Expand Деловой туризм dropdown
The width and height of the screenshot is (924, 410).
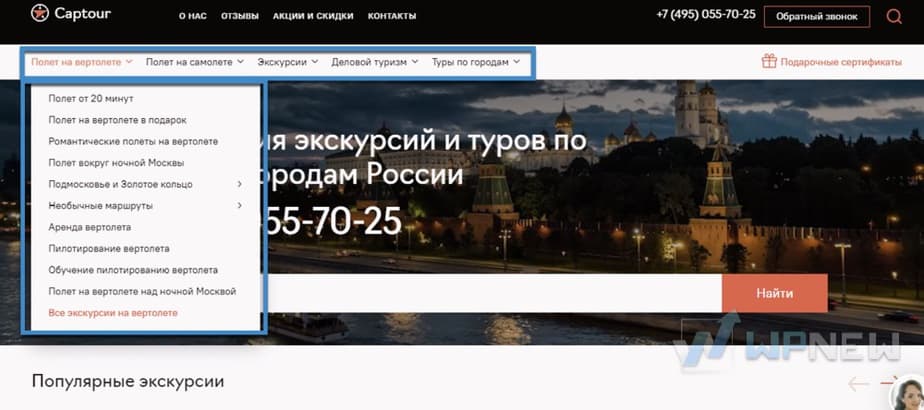pos(375,62)
